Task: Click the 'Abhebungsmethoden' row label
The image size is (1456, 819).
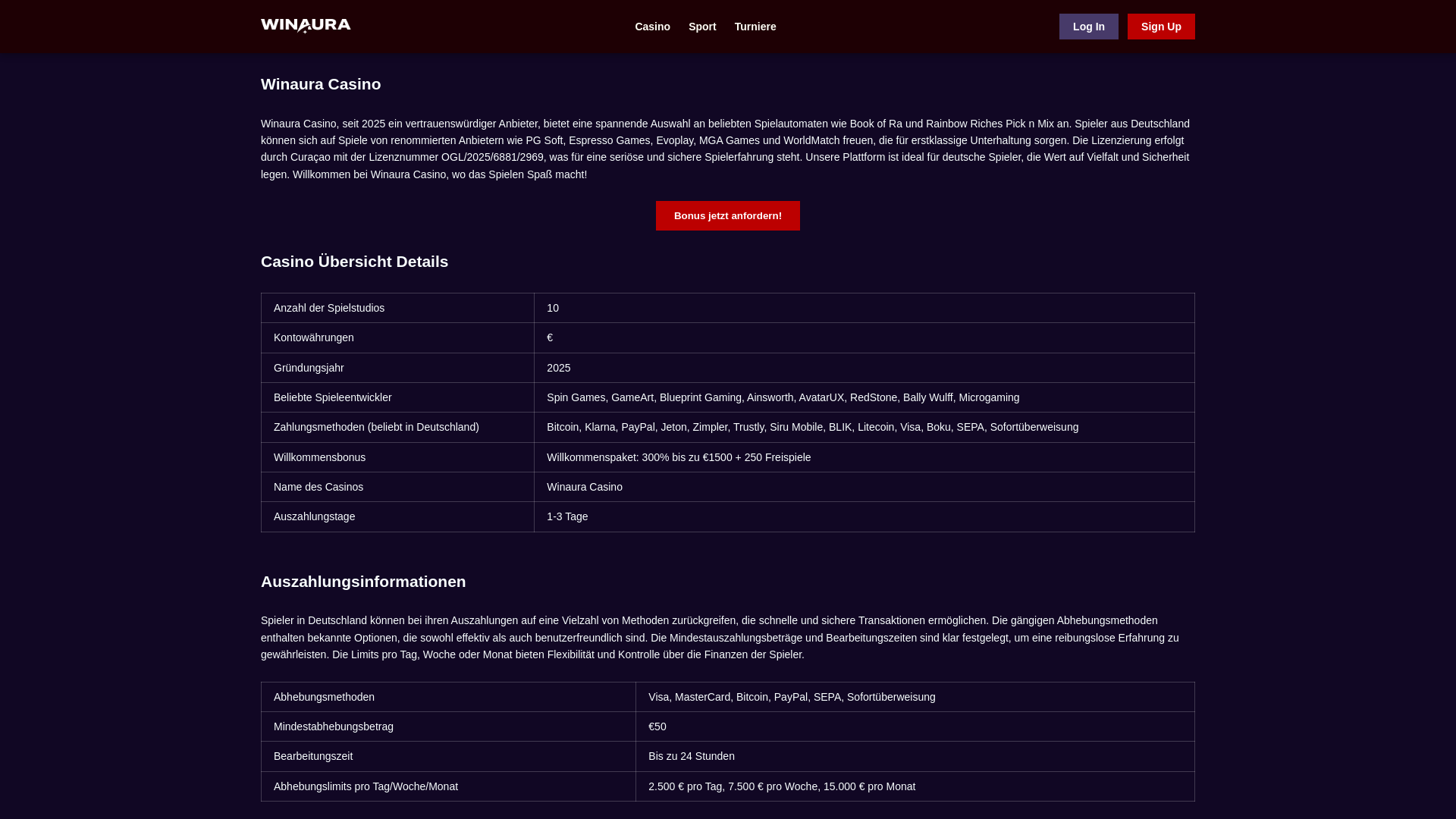Action: click(x=448, y=697)
